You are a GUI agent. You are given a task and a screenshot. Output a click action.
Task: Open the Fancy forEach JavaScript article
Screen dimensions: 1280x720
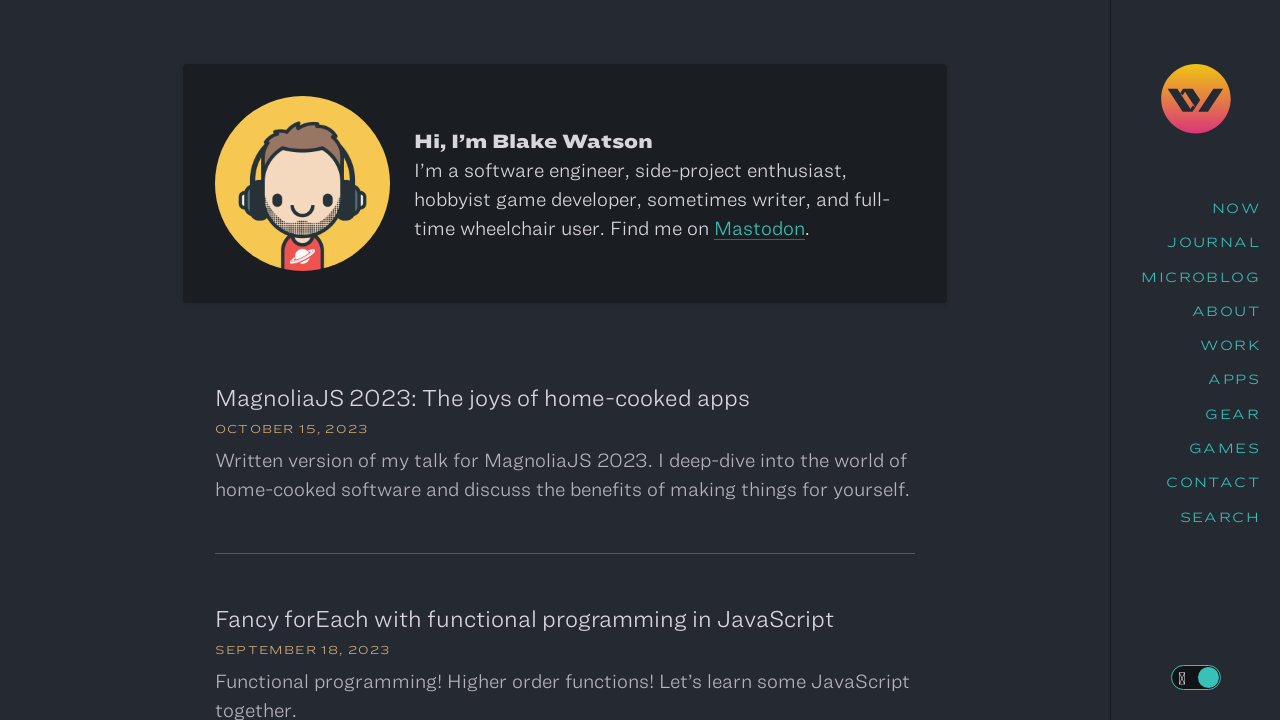[x=524, y=618]
